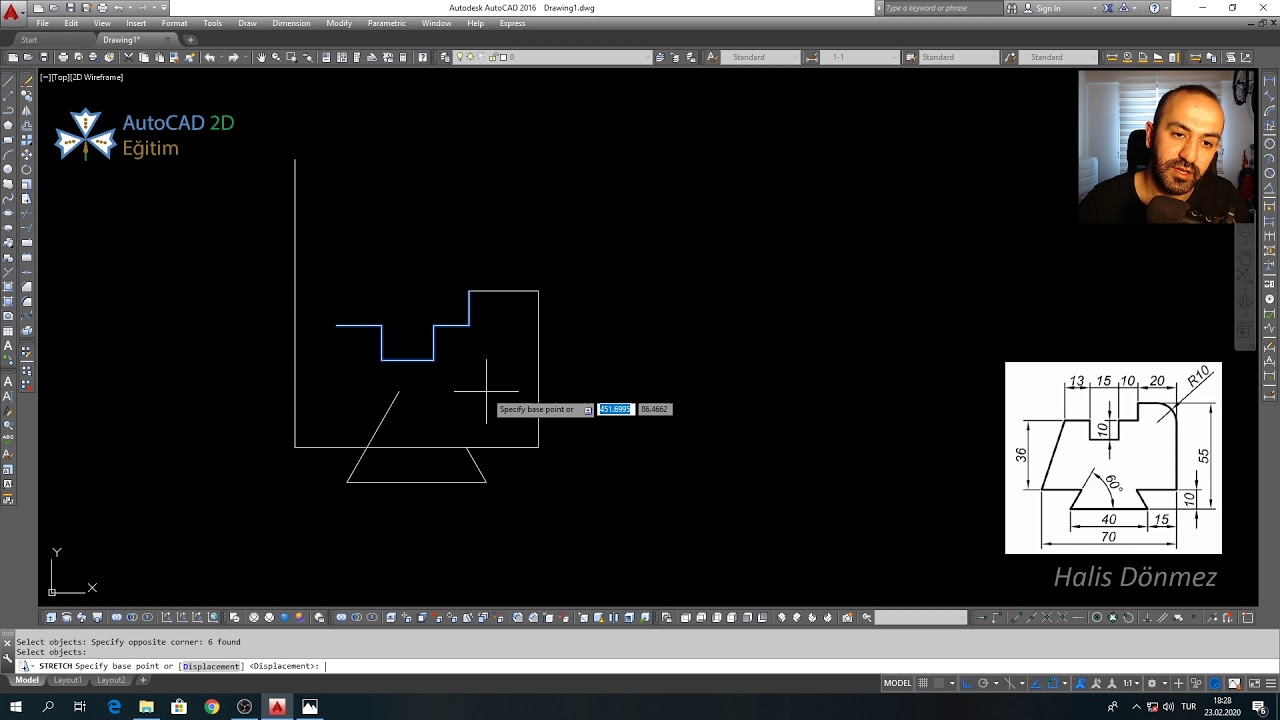Open Google Chrome from Windows taskbar
The width and height of the screenshot is (1280, 720).
(x=212, y=707)
